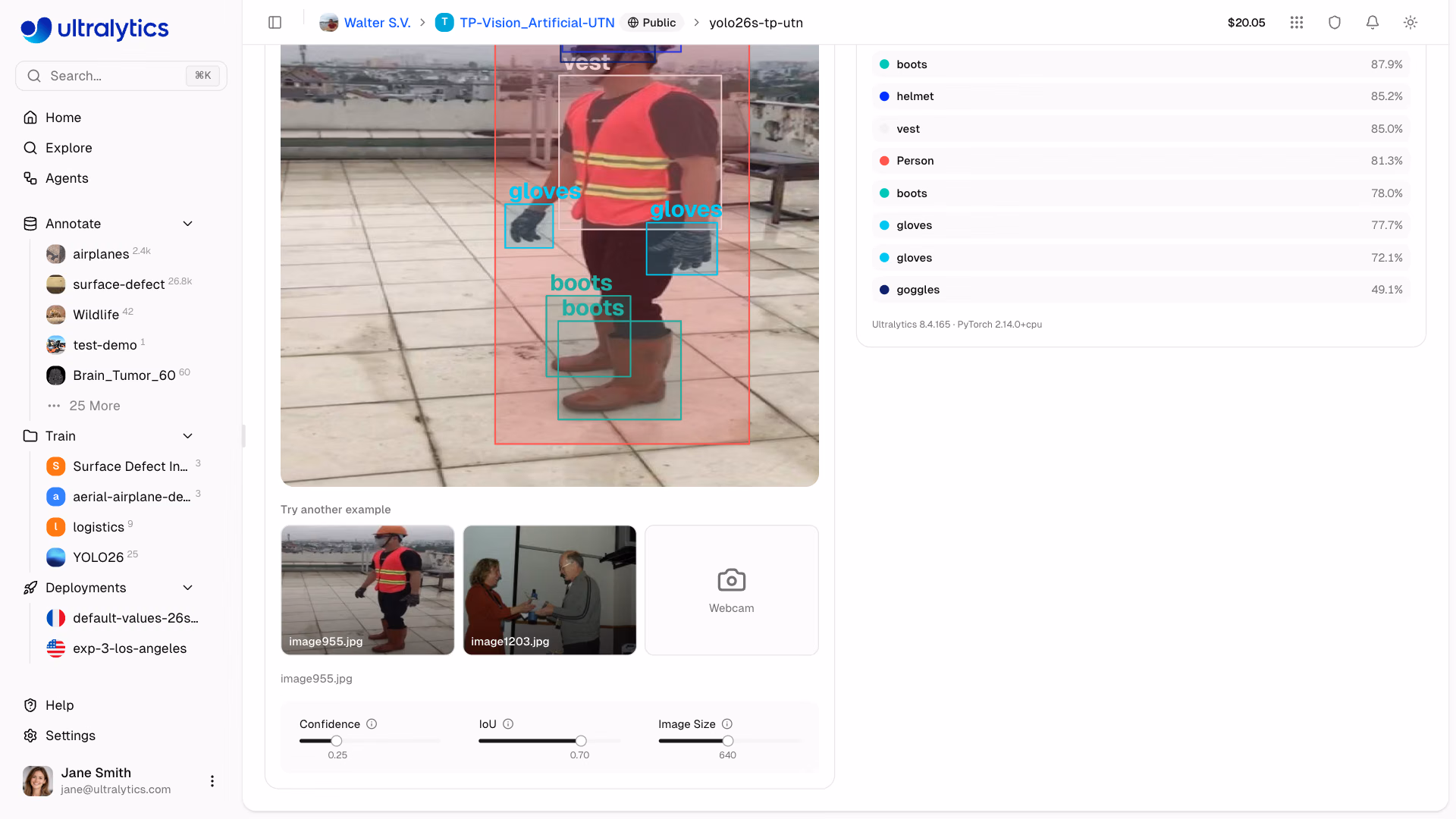This screenshot has height=819, width=1456.
Task: Expand 25 More datasets
Action: (94, 406)
